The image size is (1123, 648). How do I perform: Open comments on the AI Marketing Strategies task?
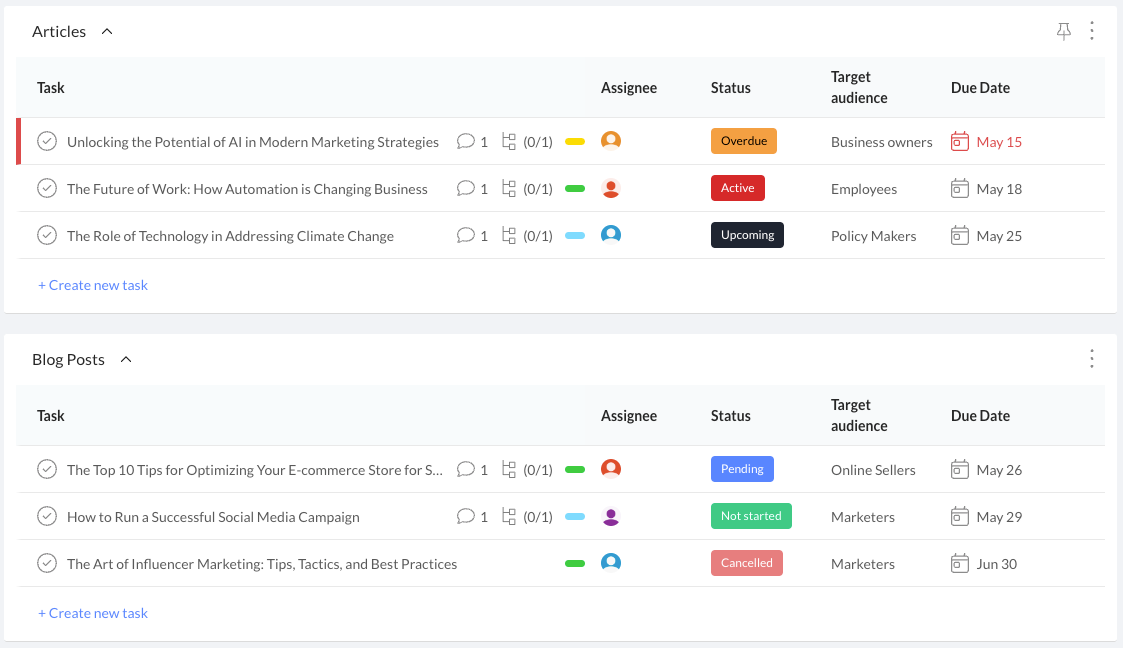466,142
